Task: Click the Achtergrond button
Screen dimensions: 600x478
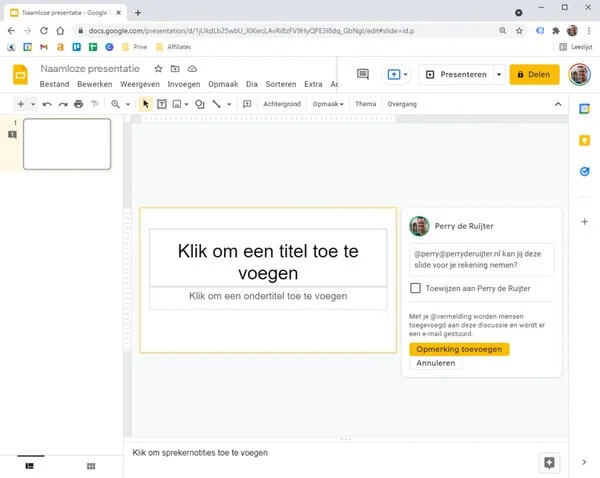Action: click(282, 104)
